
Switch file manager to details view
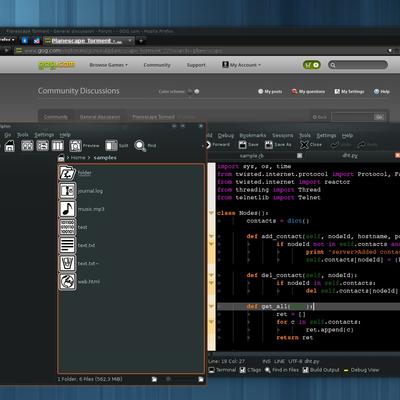click(42, 146)
